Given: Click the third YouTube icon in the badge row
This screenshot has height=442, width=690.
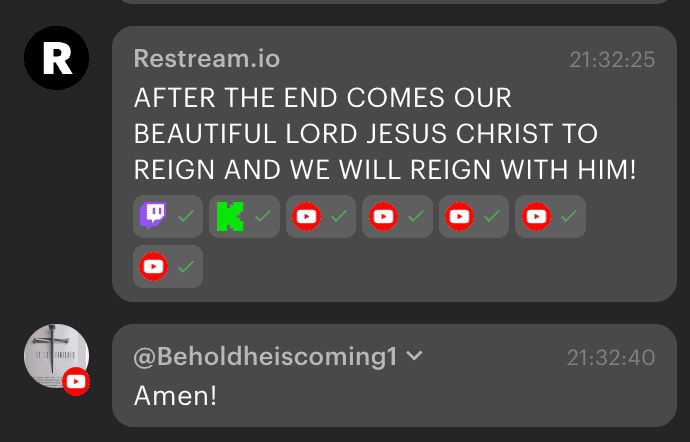Looking at the screenshot, I should click(x=459, y=216).
